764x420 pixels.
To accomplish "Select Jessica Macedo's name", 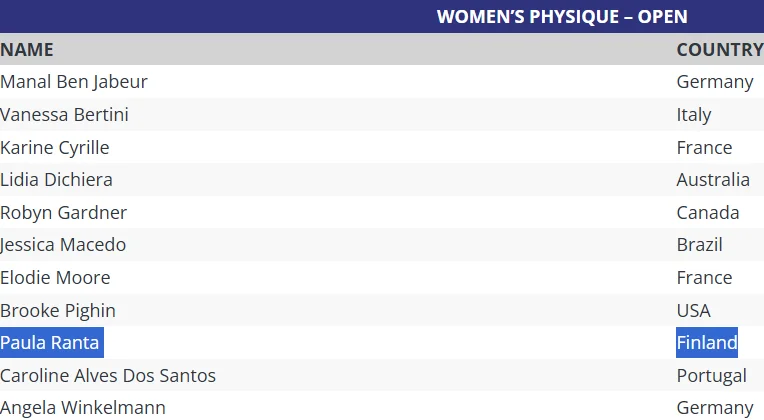I will click(63, 245).
